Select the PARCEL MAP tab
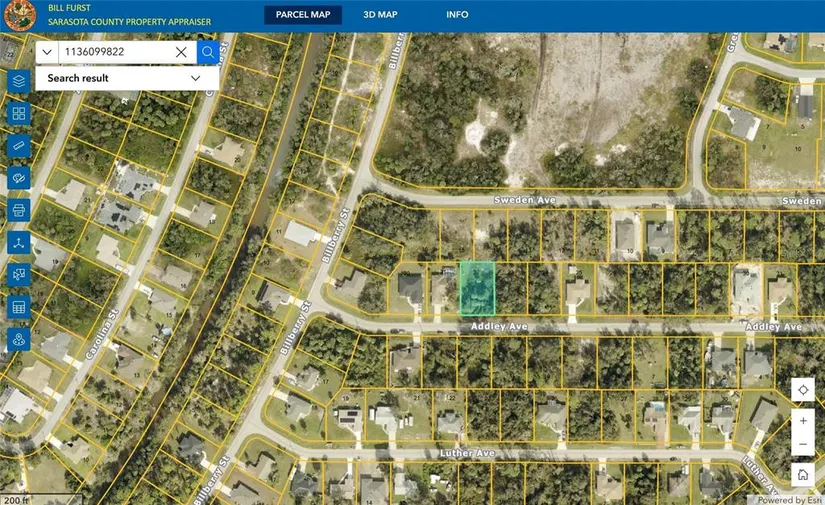Screen dimensions: 825x505 tap(303, 15)
